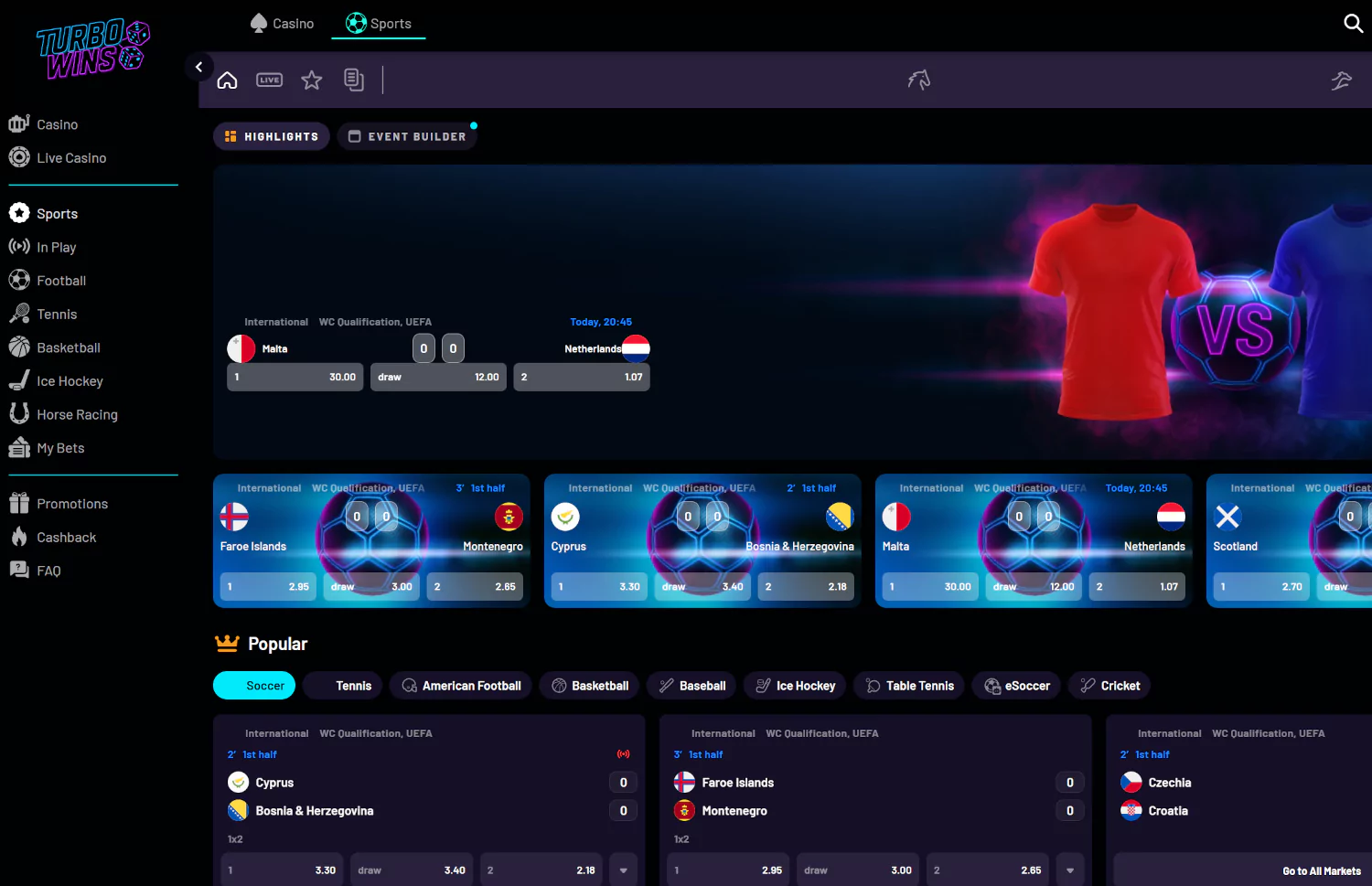Select the rightmost sport icon in toolbar
The image size is (1372, 886).
pos(1342,80)
